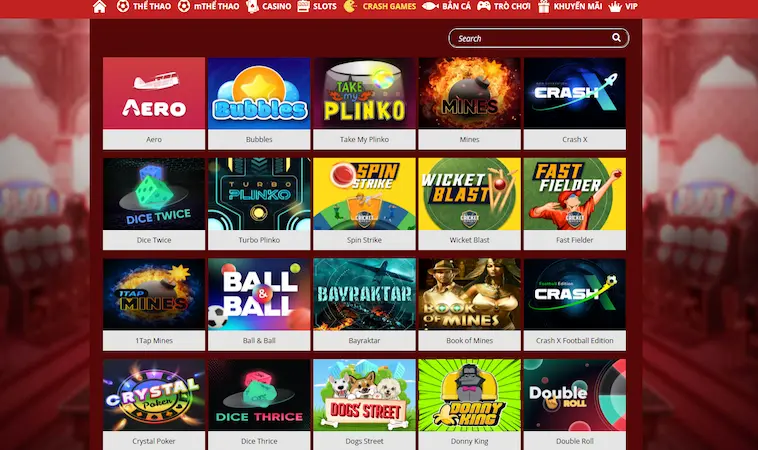Go to the home icon in navigation
The image size is (758, 450).
100,6
